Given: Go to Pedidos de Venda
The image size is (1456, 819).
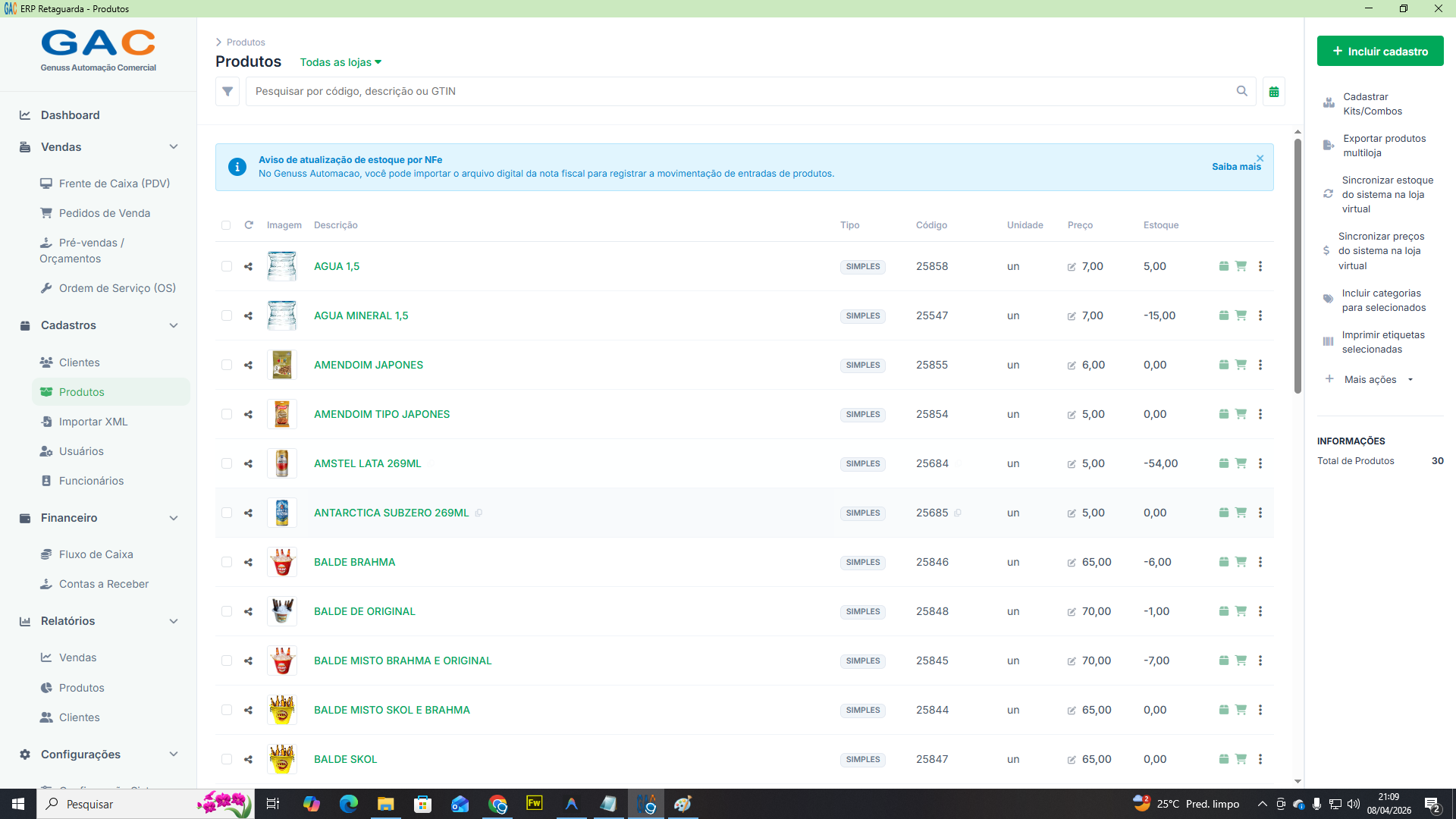Looking at the screenshot, I should 104,213.
